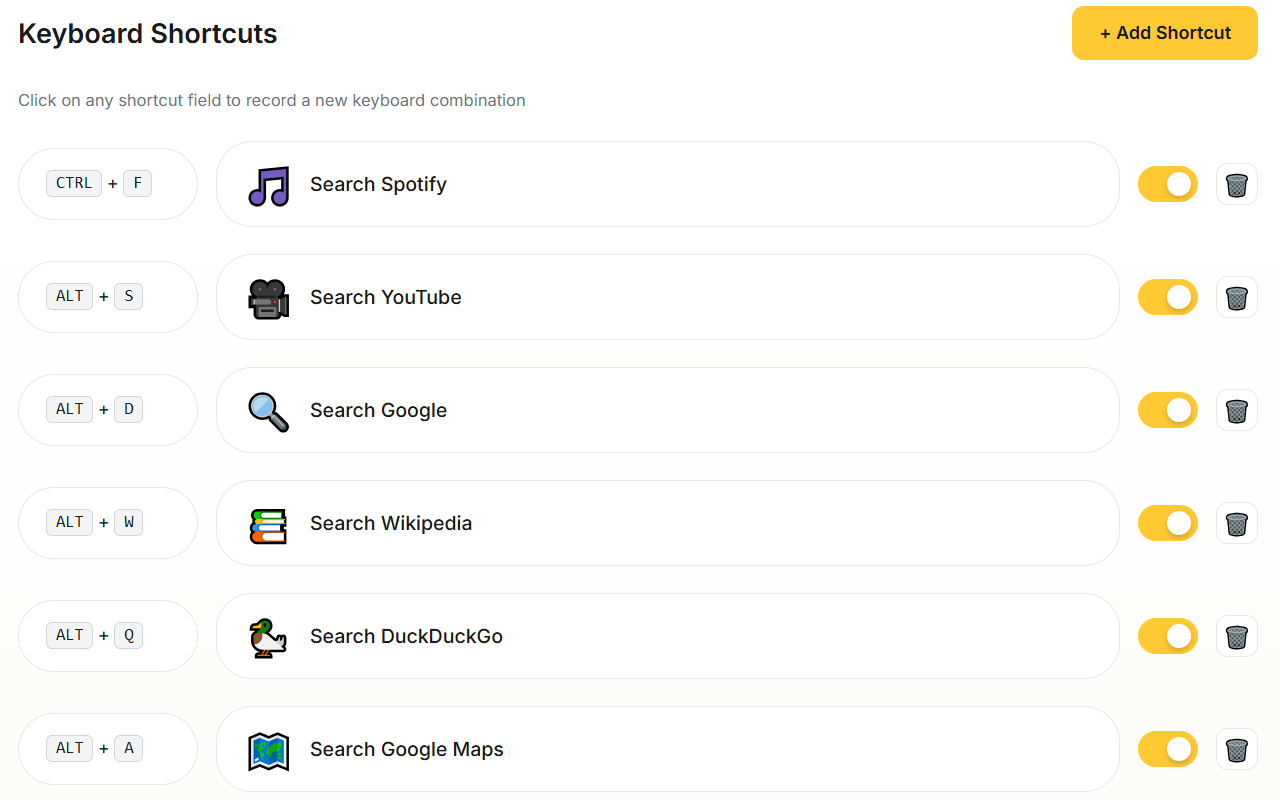Click the books icon for Wikipedia
1280x800 pixels.
(268, 524)
